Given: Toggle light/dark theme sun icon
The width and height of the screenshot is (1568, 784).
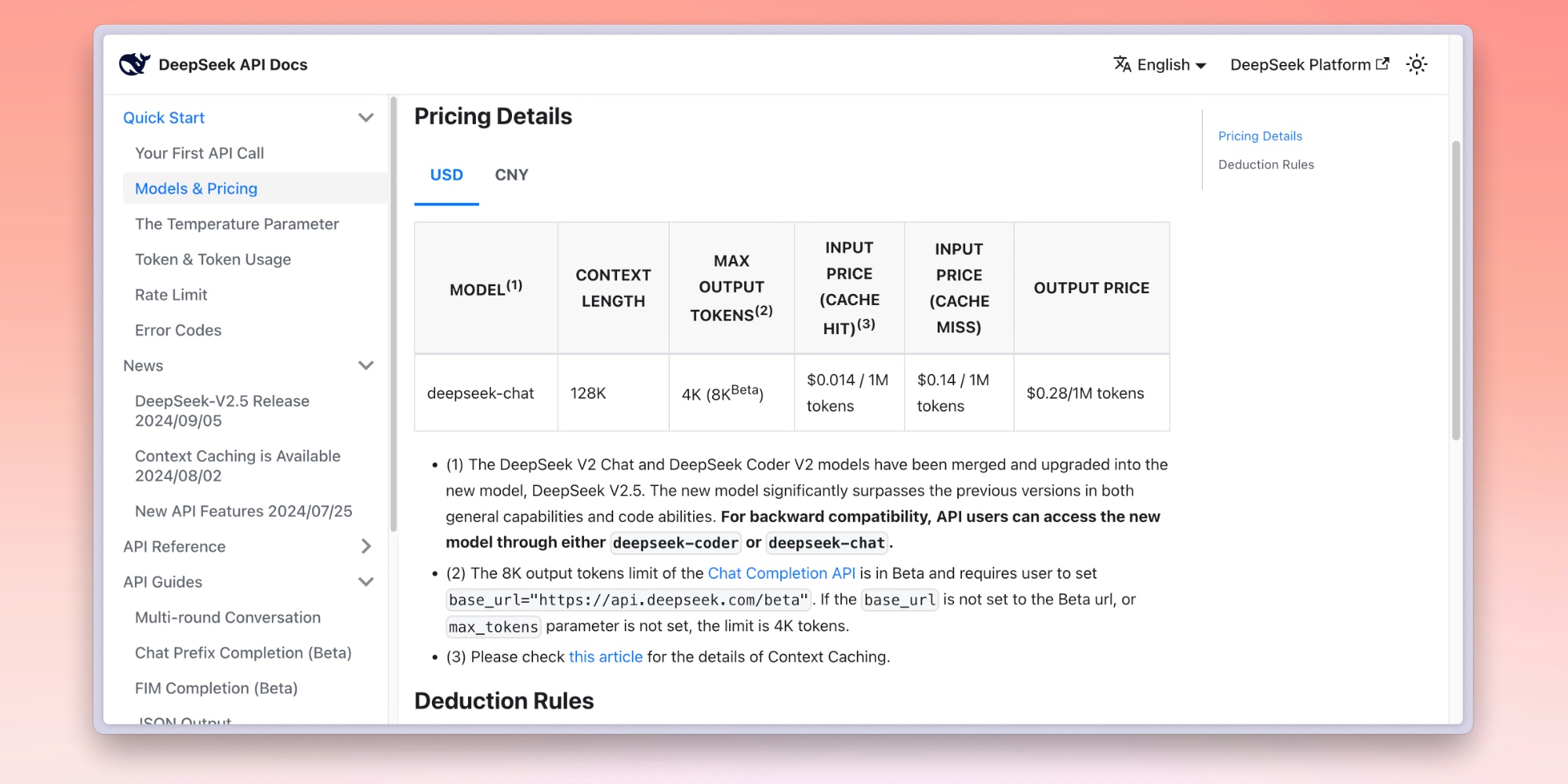Looking at the screenshot, I should click(1417, 64).
